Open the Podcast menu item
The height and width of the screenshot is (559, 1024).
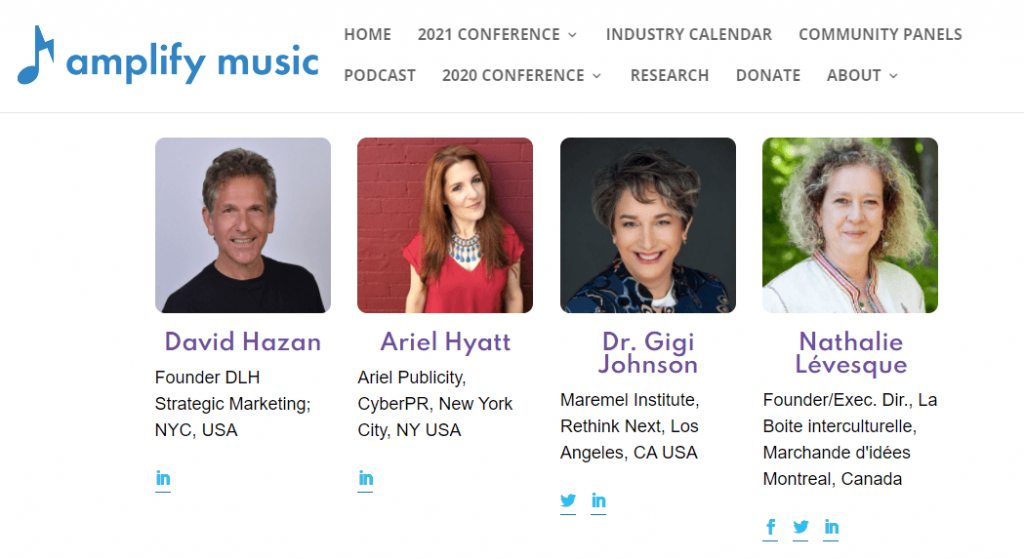click(x=379, y=75)
